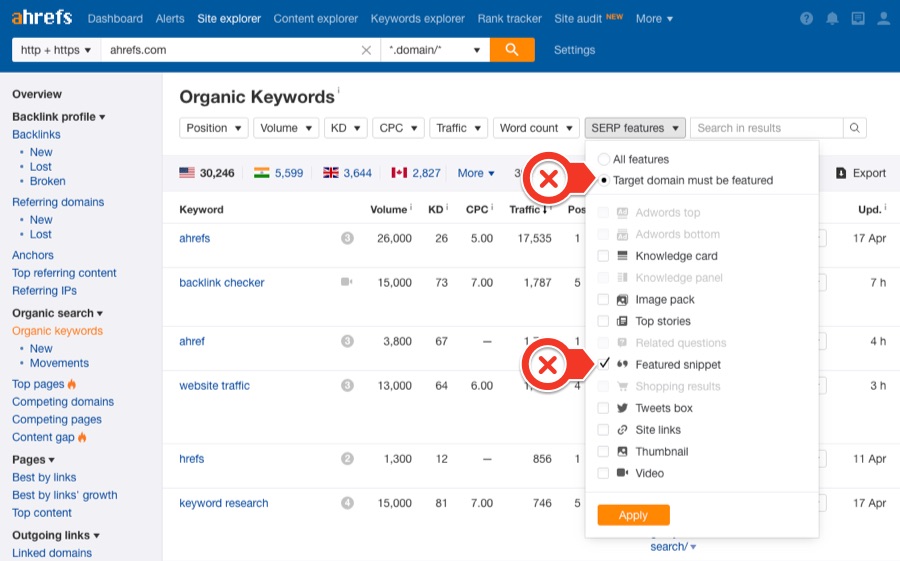Select Target domain must be featured radio
The height and width of the screenshot is (561, 900).
coord(603,180)
